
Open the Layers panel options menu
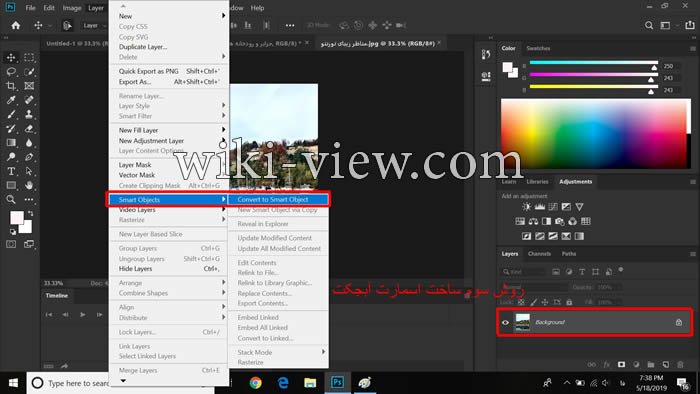[x=693, y=253]
